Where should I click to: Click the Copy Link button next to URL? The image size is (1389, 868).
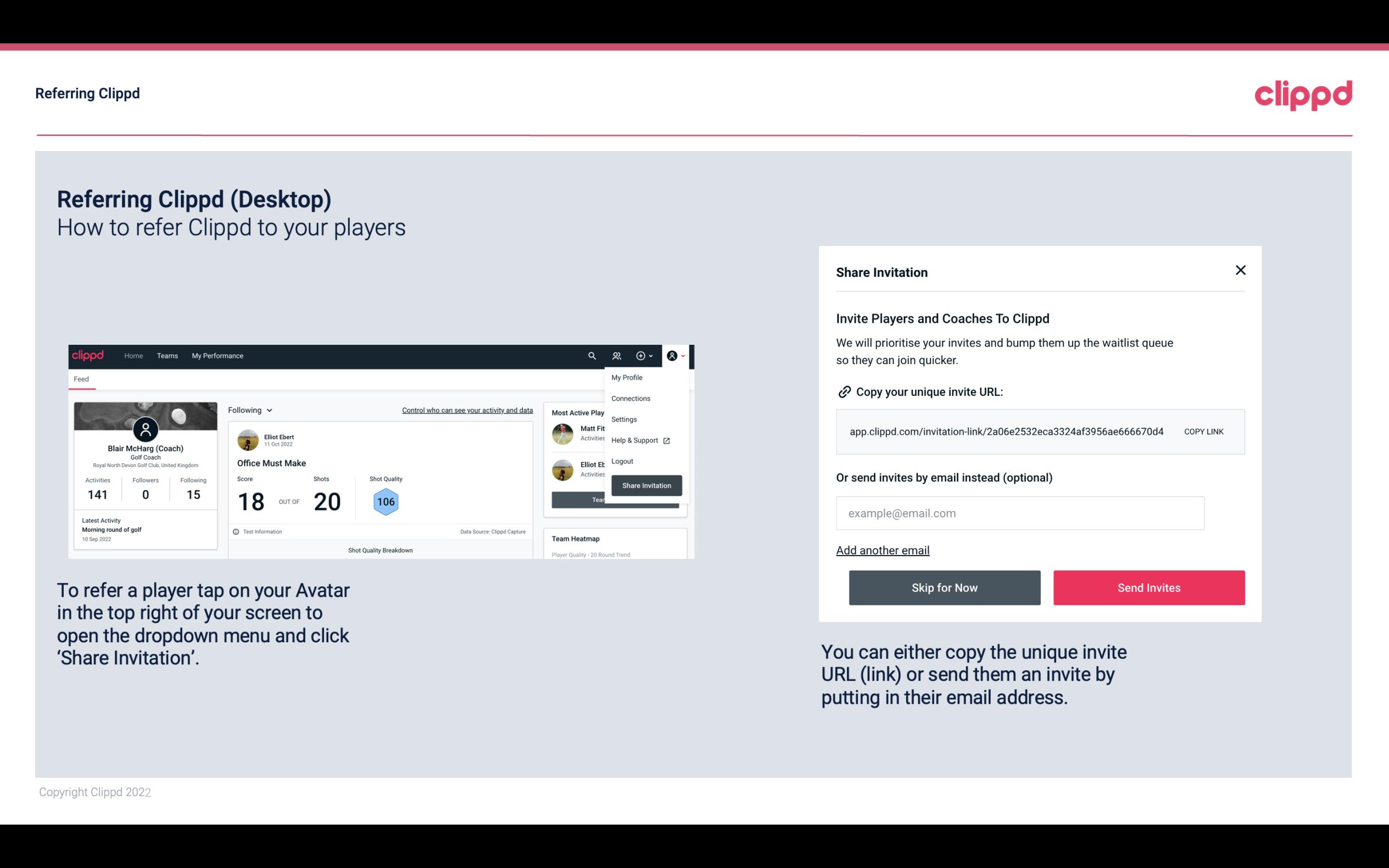coord(1204,431)
